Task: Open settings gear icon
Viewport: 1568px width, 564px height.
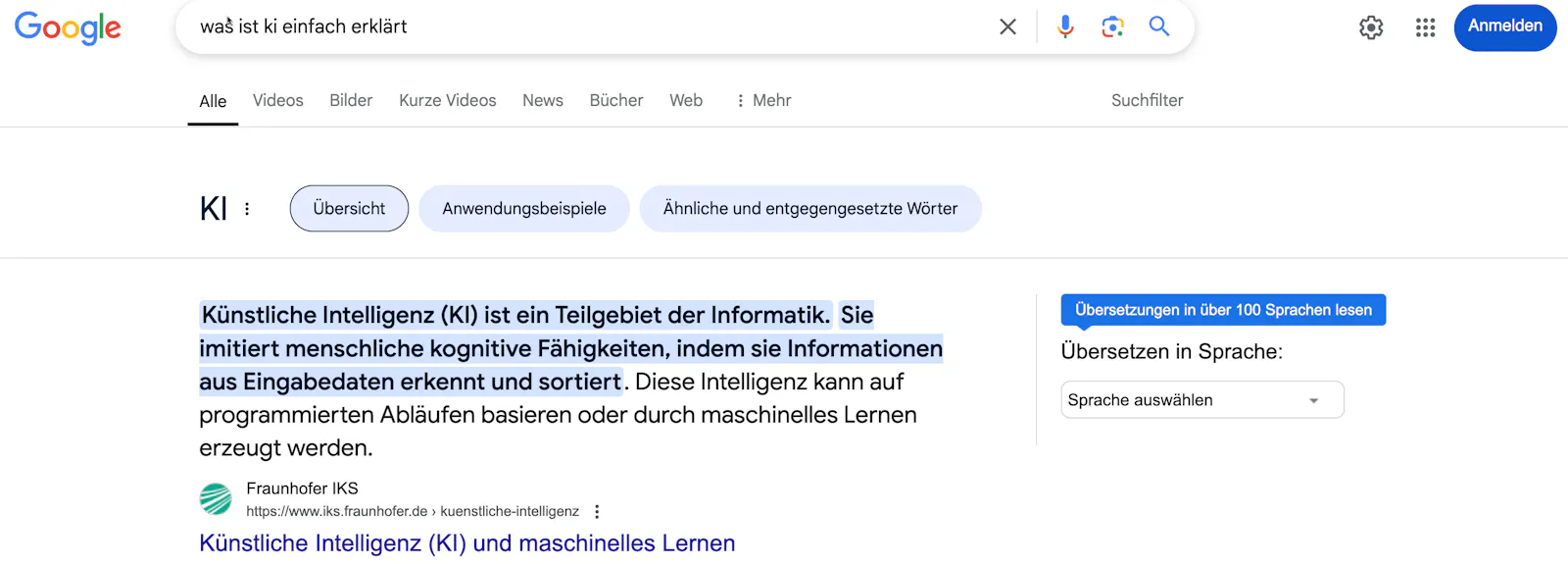Action: (x=1371, y=27)
